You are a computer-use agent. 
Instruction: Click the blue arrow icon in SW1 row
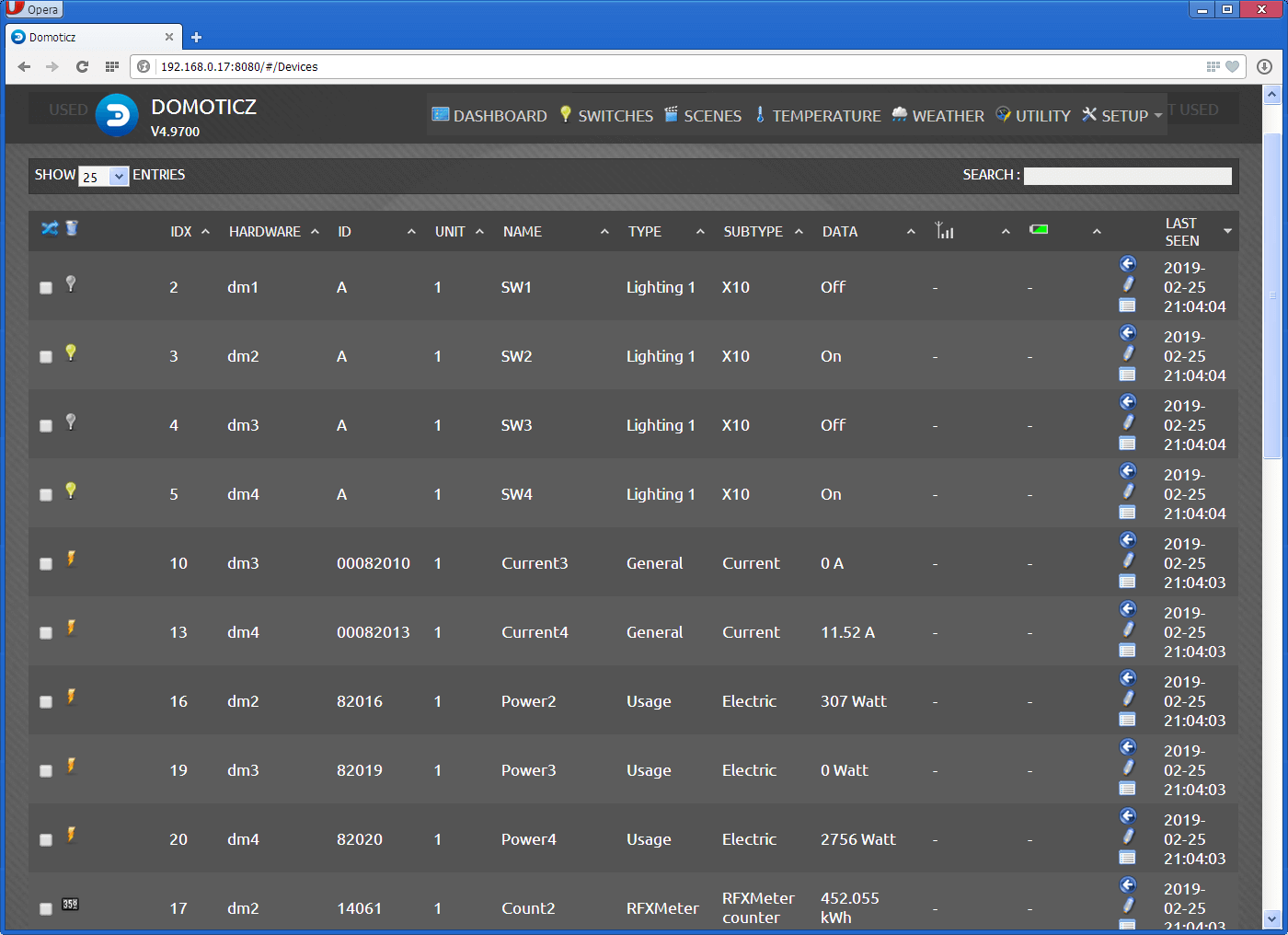1128,264
